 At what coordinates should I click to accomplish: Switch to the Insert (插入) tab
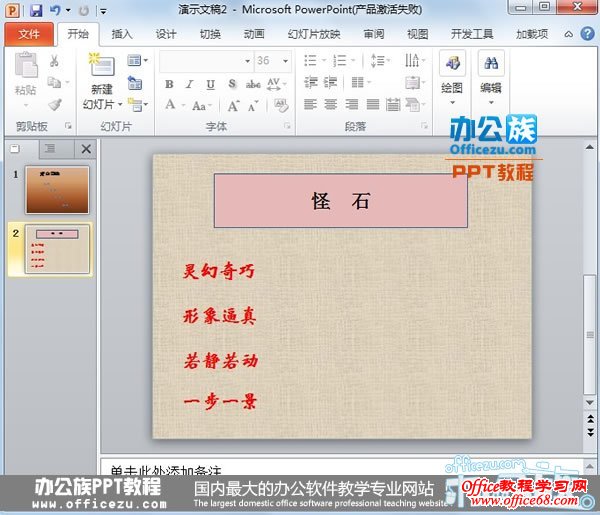point(122,34)
